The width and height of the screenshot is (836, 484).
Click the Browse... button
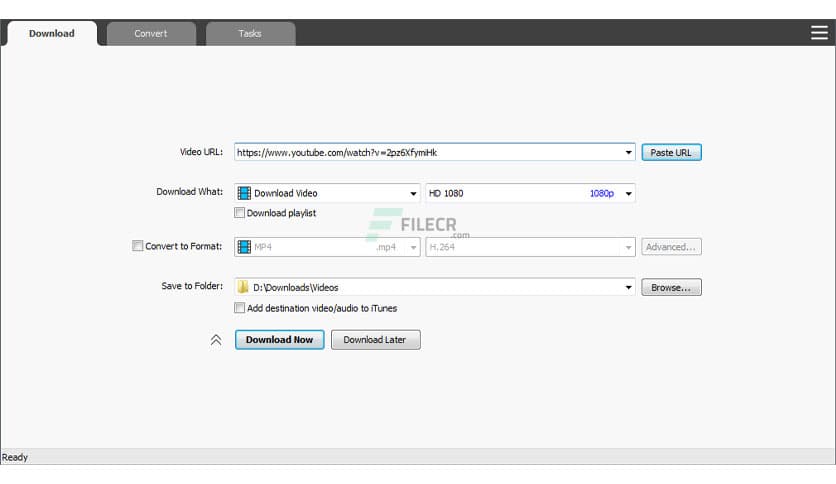[x=671, y=287]
